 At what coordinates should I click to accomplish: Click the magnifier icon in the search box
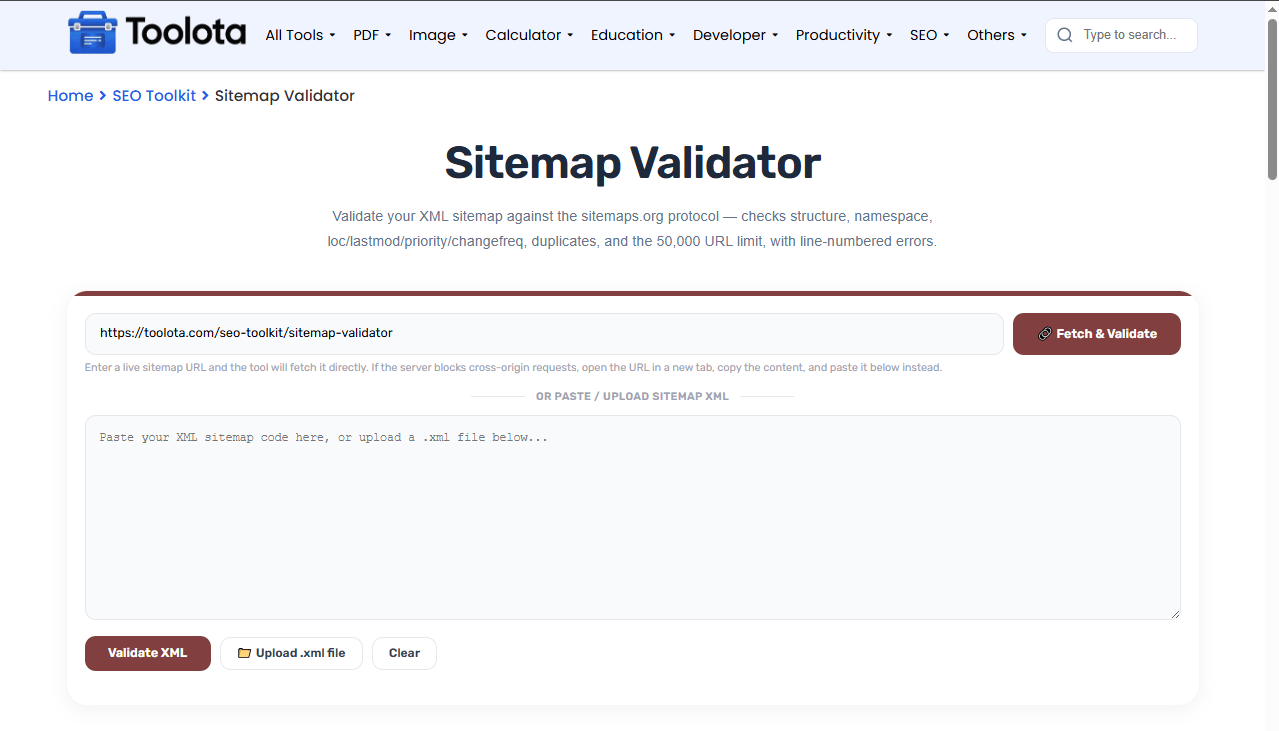1064,35
